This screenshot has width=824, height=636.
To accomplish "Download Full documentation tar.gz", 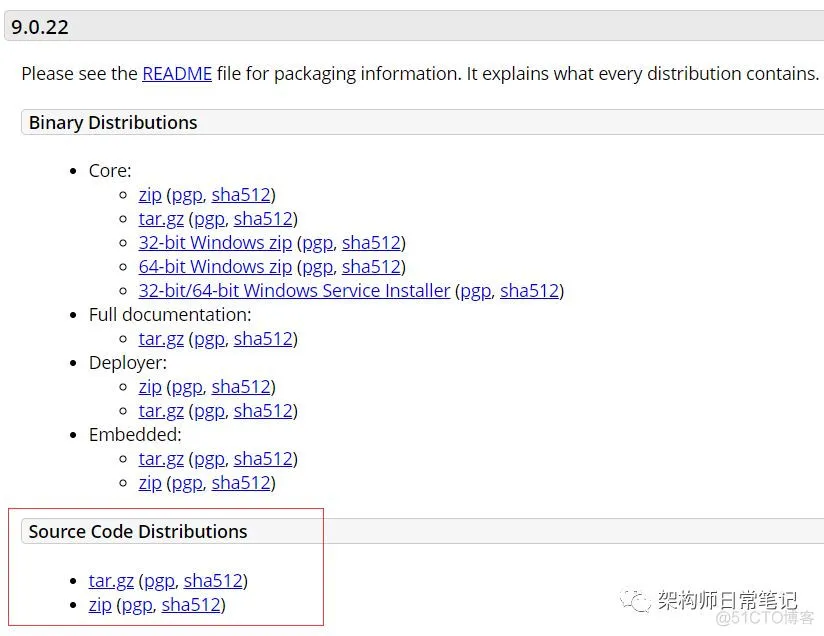I will tap(161, 339).
